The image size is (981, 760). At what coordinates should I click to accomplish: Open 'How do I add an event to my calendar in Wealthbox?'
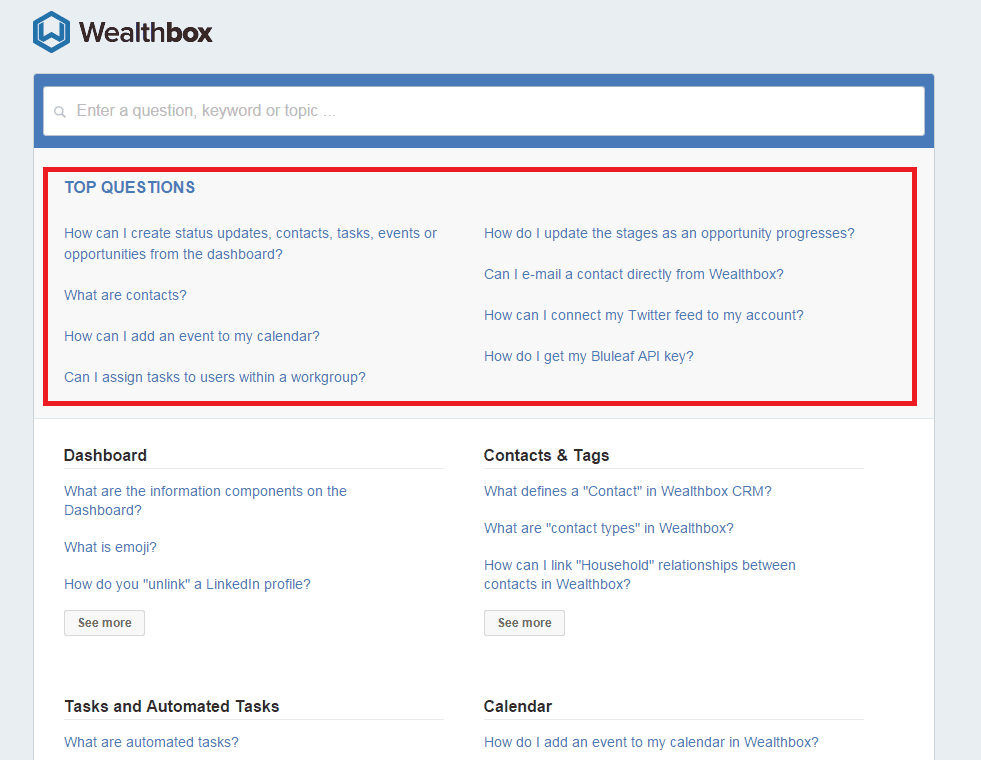pyautogui.click(x=651, y=742)
